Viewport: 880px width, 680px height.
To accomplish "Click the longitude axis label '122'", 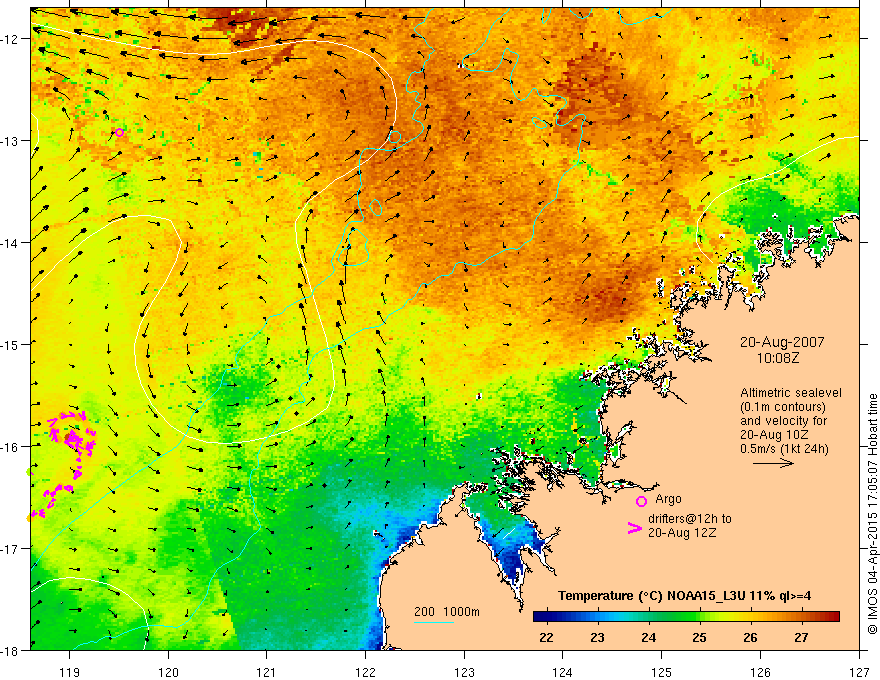I will (365, 672).
